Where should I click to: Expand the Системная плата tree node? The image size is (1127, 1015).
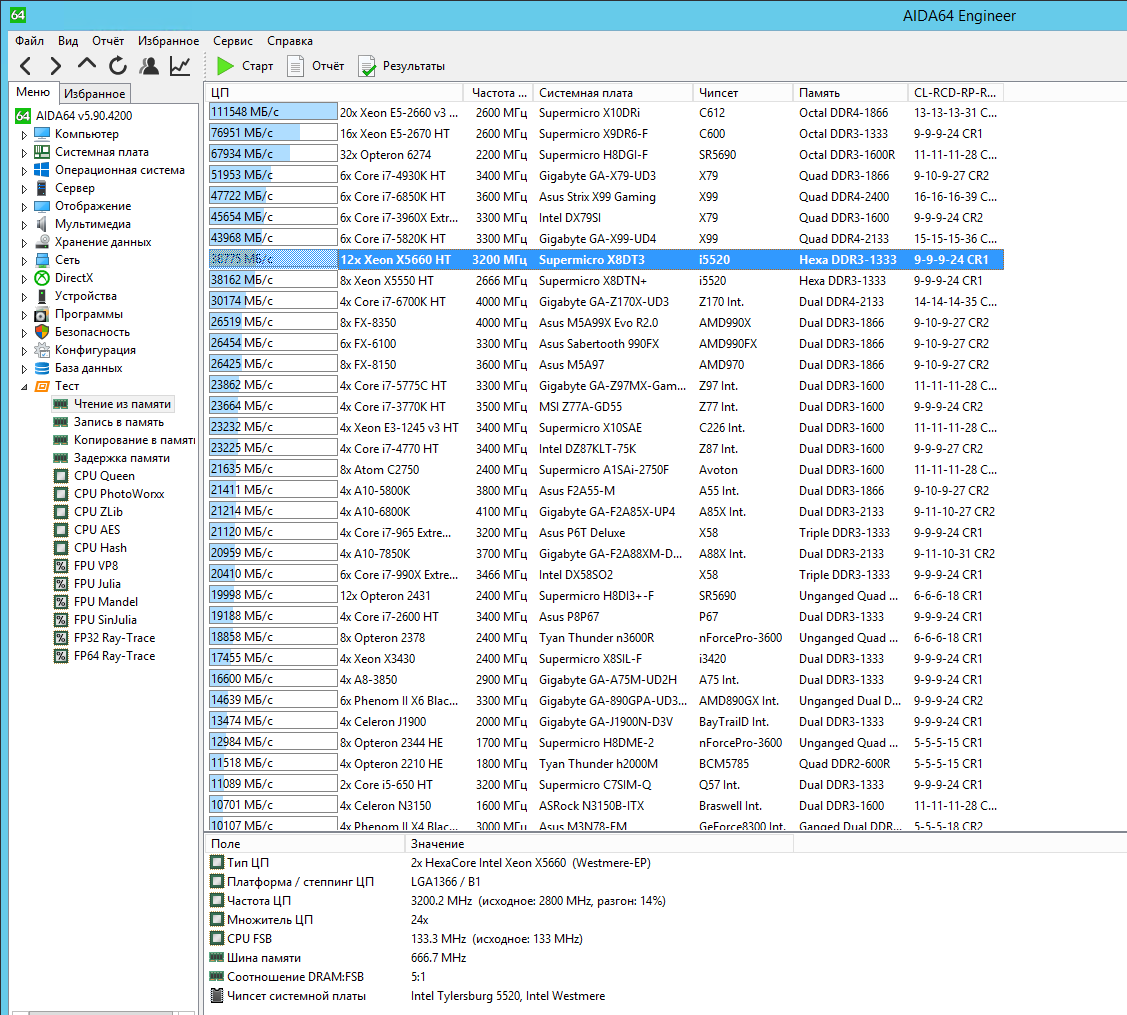[x=24, y=152]
